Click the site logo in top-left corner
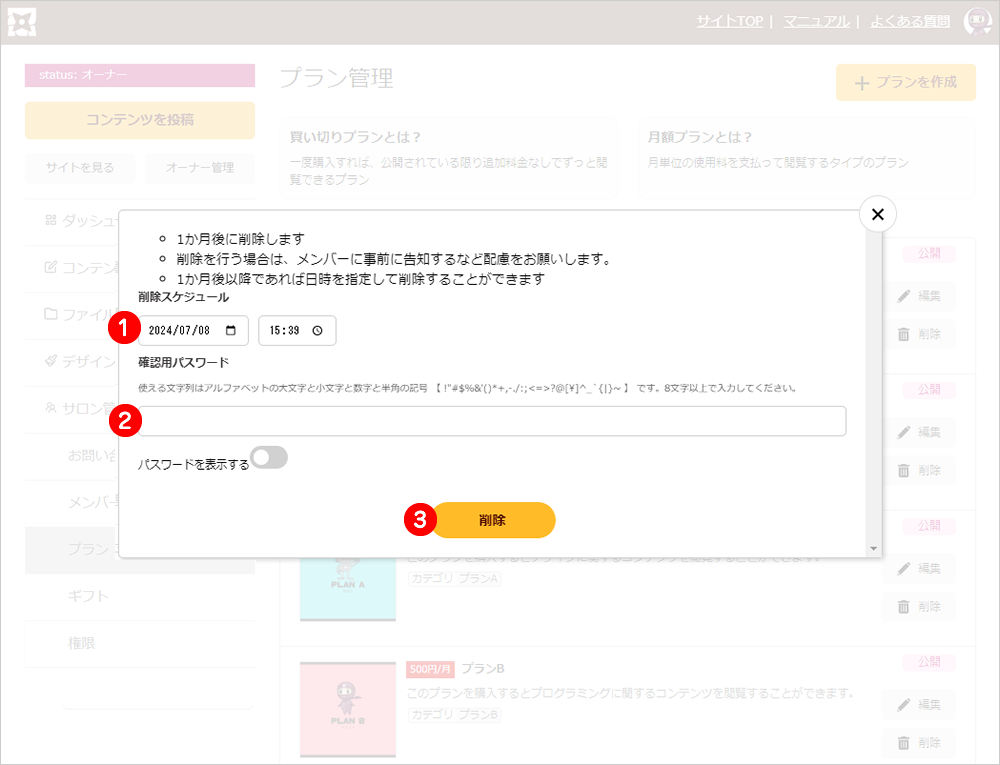 tap(22, 22)
